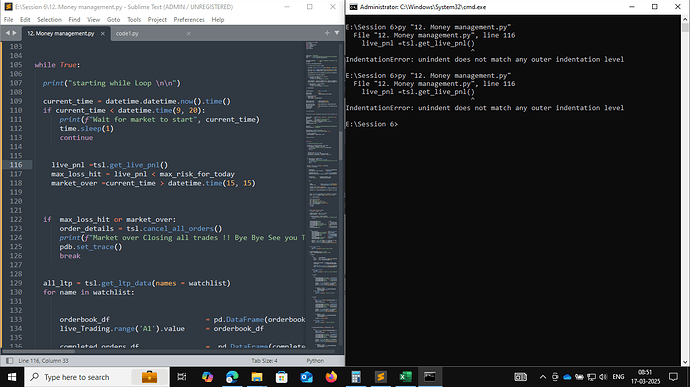Open the Preferences menu
The width and height of the screenshot is (690, 387).
189,20
